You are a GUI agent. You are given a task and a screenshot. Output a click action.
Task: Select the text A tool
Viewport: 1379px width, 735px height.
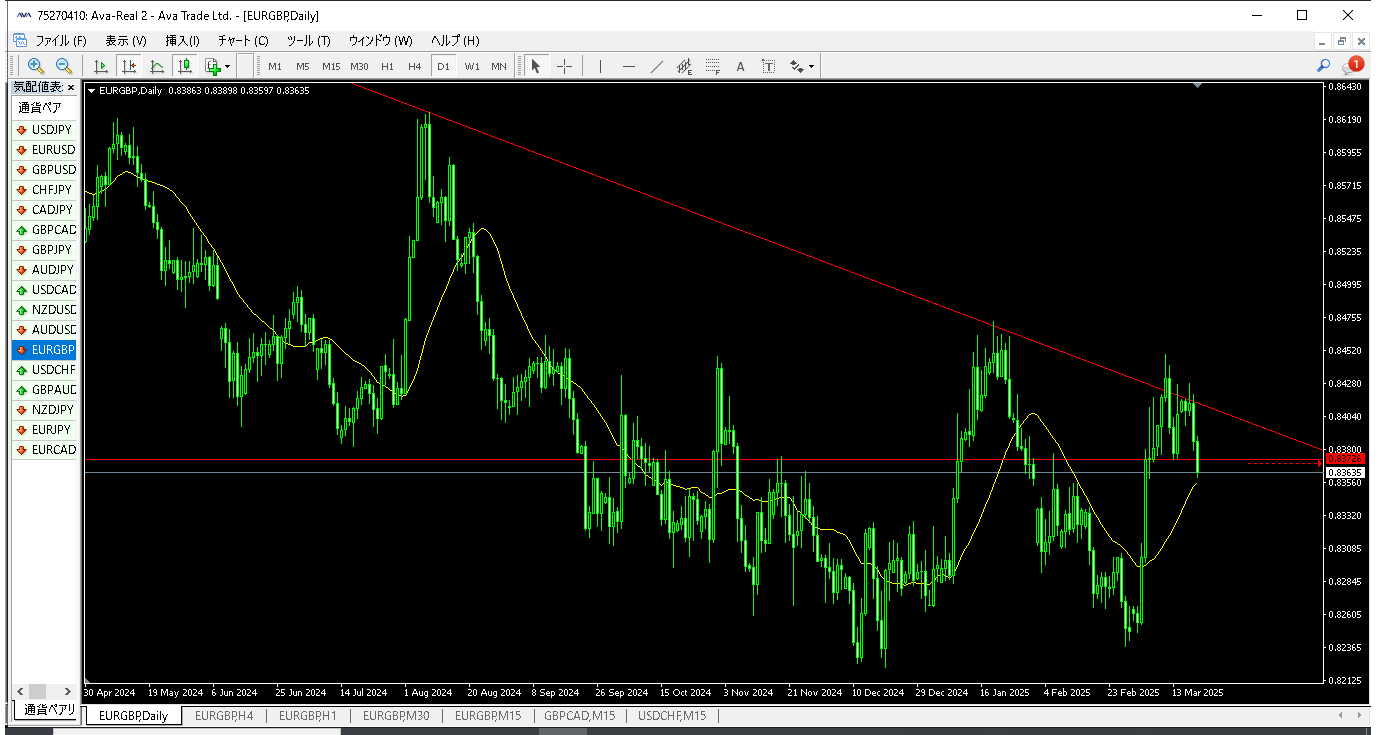click(741, 66)
